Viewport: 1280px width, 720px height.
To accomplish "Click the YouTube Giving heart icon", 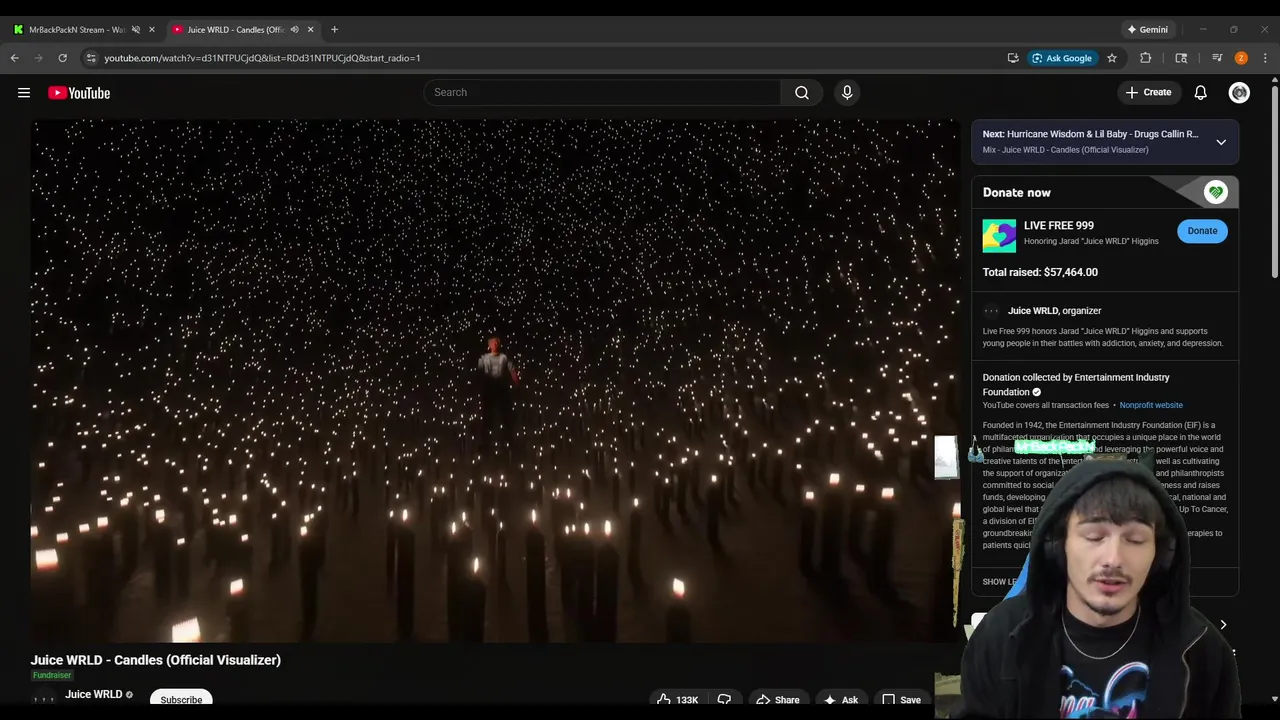I will click(1215, 192).
